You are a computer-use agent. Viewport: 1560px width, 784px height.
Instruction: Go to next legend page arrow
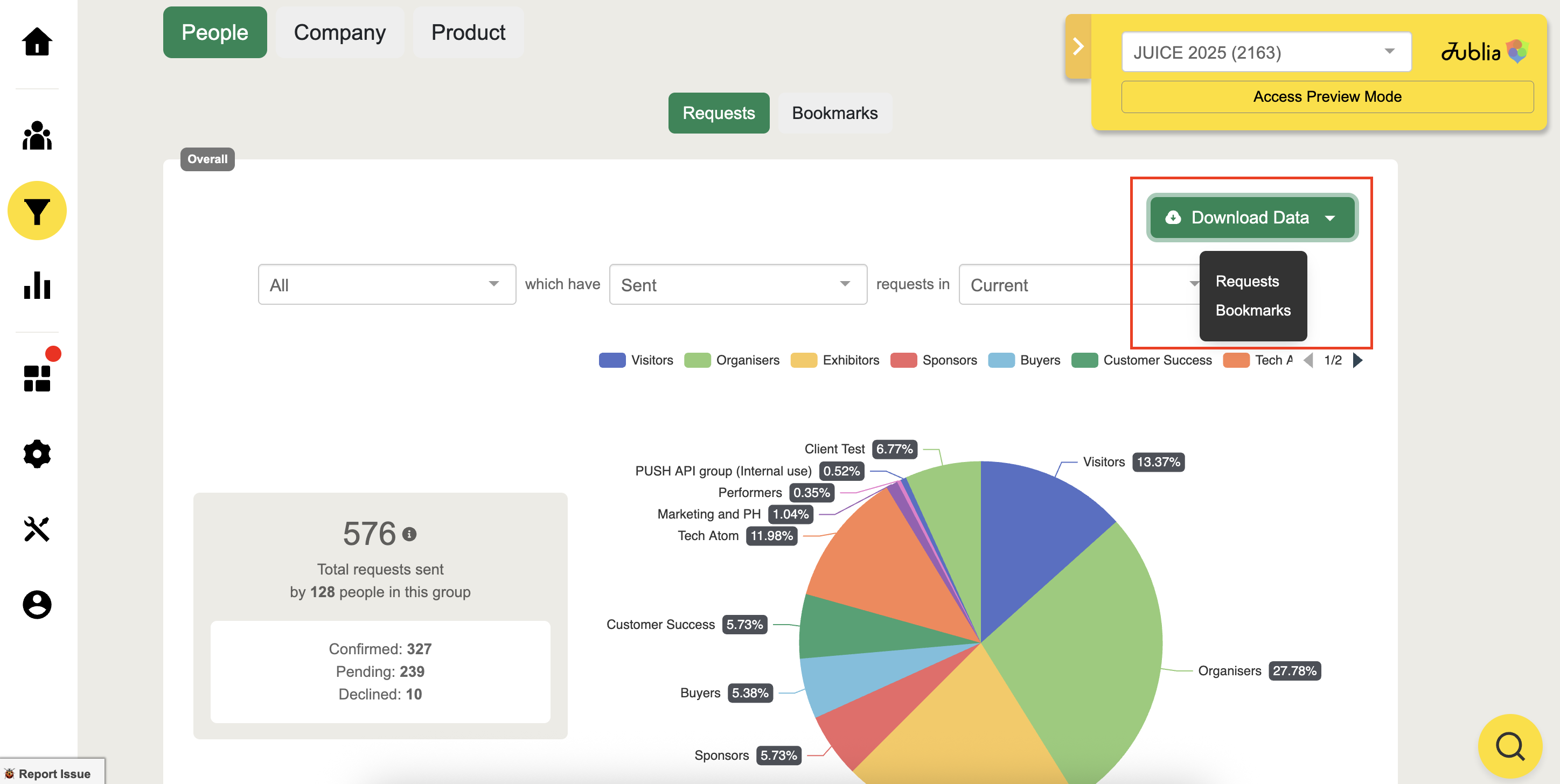pos(1358,360)
